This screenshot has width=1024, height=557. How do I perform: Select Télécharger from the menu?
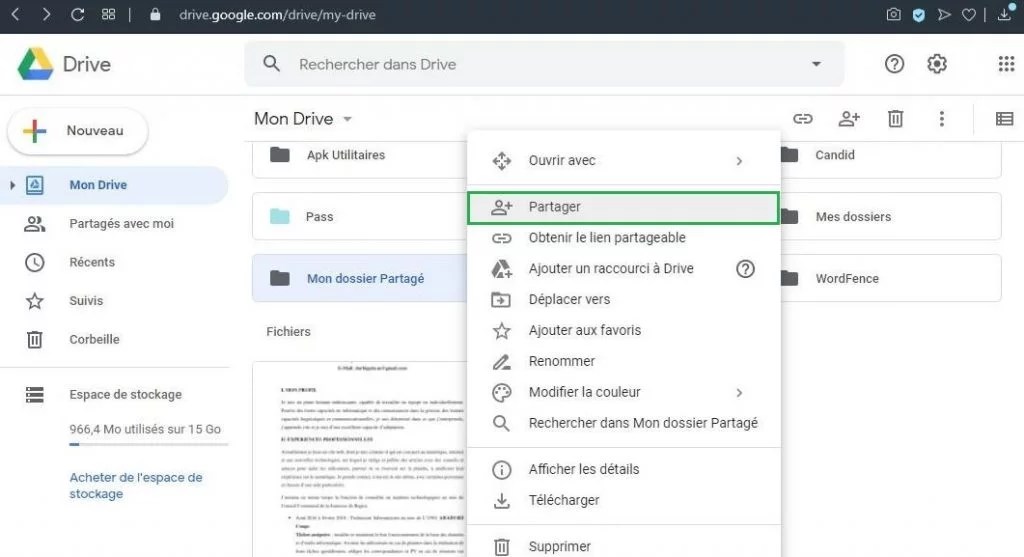coord(623,500)
